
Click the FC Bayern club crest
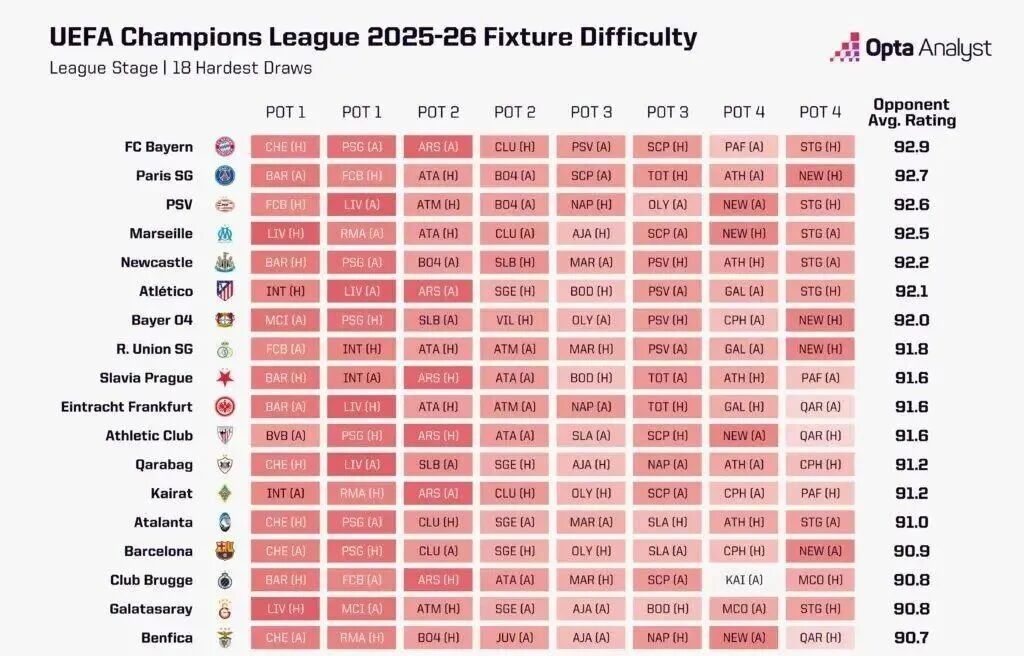[224, 147]
